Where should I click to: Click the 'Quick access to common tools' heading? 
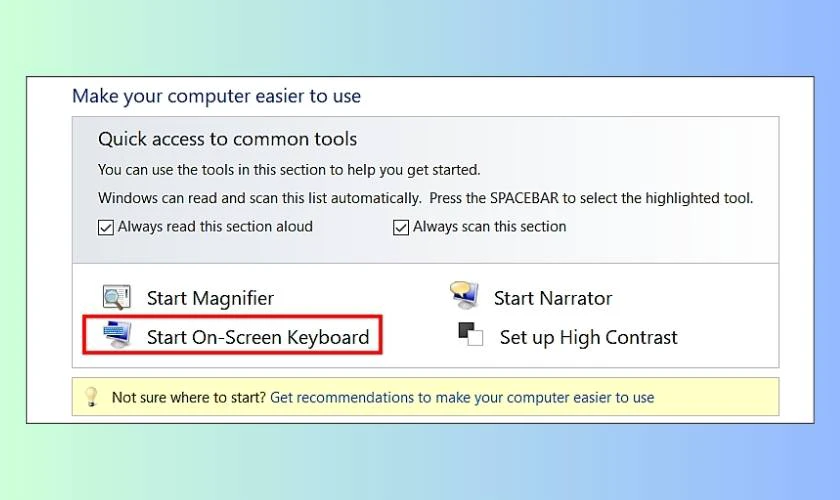click(x=227, y=139)
